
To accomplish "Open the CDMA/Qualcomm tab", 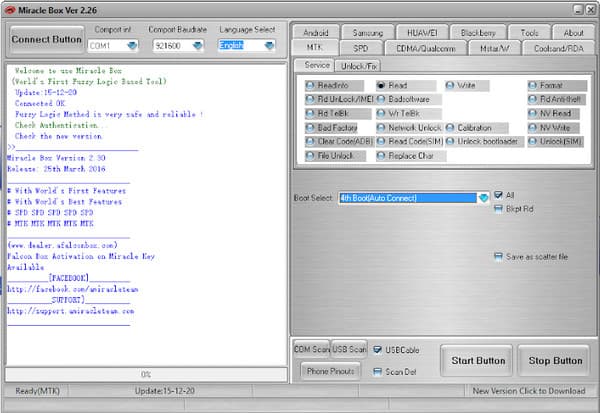I will (x=426, y=48).
